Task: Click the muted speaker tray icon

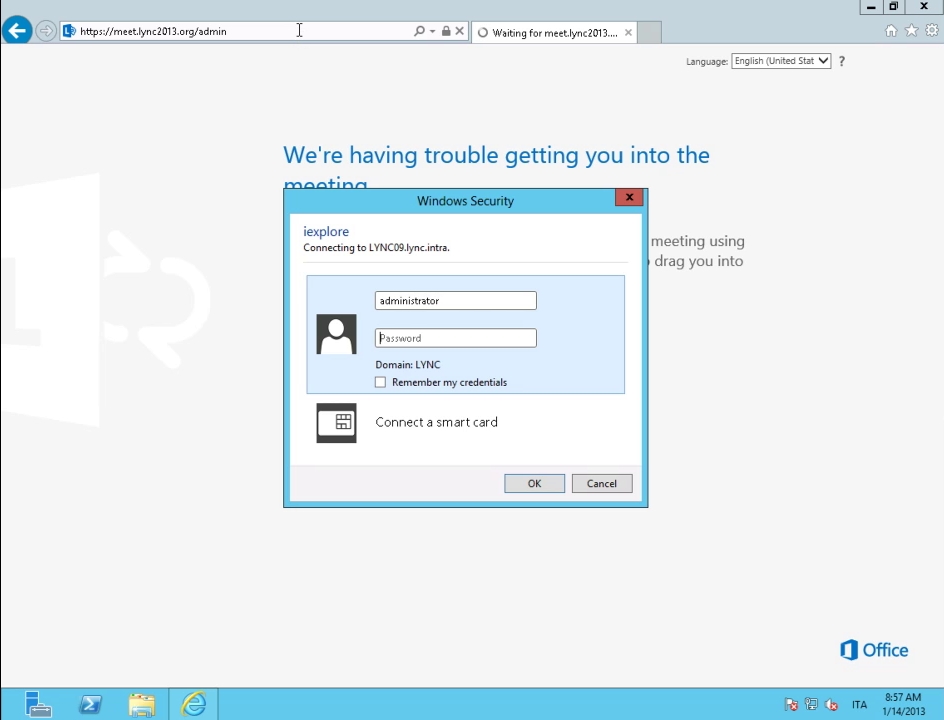Action: [831, 704]
